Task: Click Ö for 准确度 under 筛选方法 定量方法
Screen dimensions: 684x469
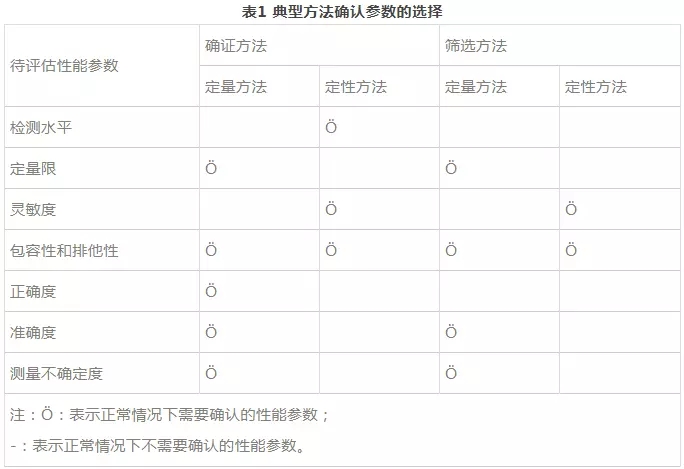Action: [x=451, y=332]
